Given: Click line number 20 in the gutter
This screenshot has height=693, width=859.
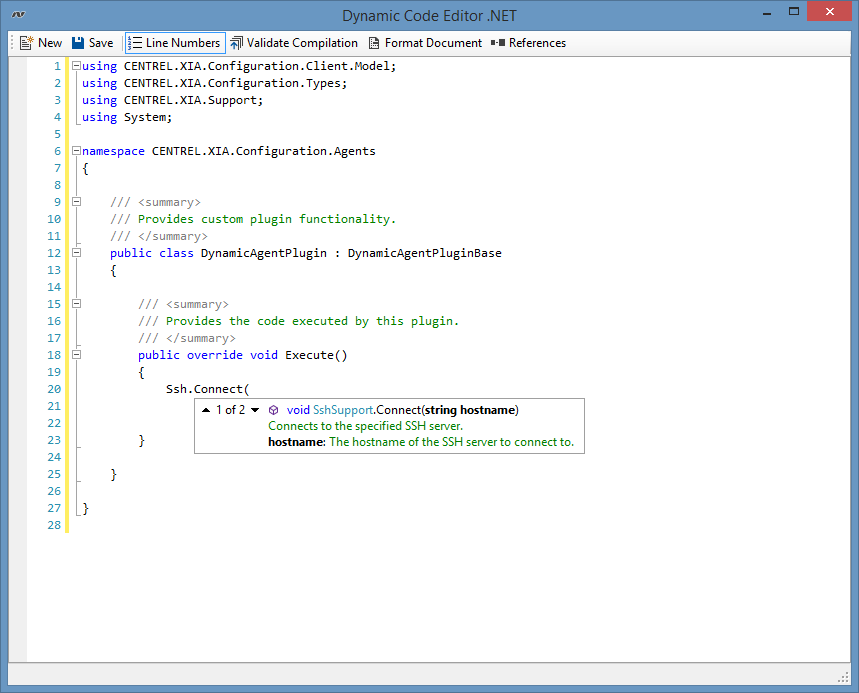Looking at the screenshot, I should click(54, 389).
